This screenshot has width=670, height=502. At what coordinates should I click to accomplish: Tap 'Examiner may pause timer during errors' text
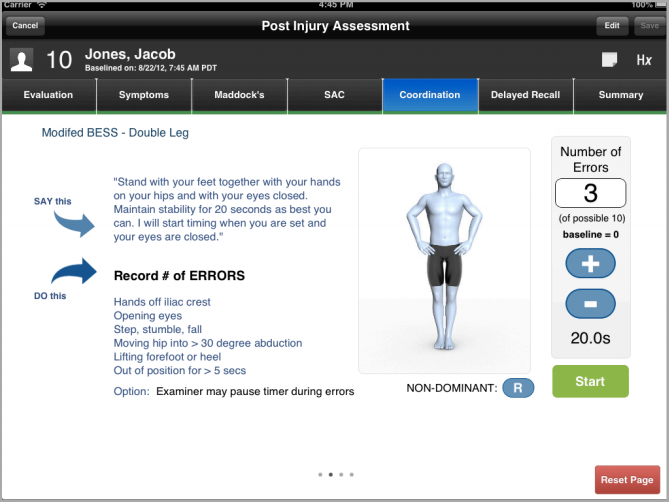[x=255, y=391]
